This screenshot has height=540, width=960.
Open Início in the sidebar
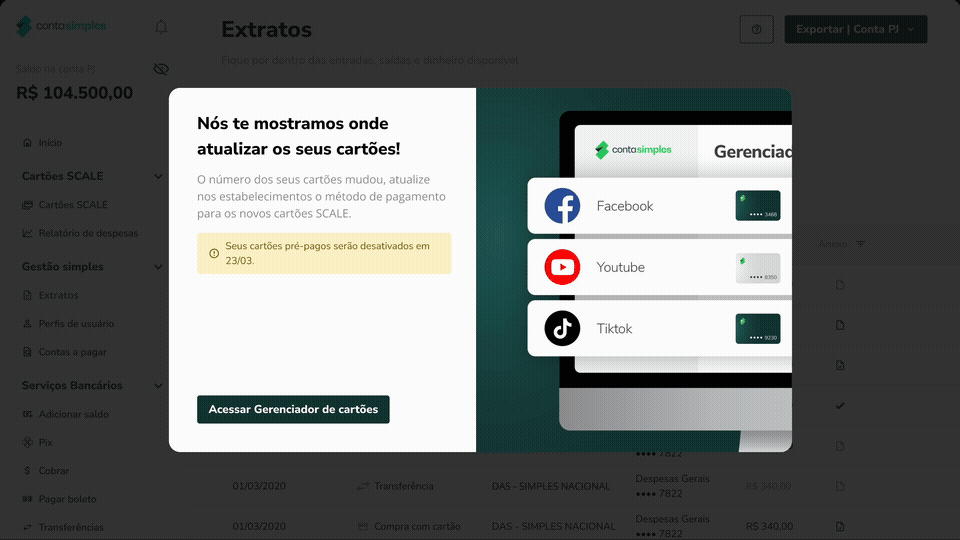50,143
